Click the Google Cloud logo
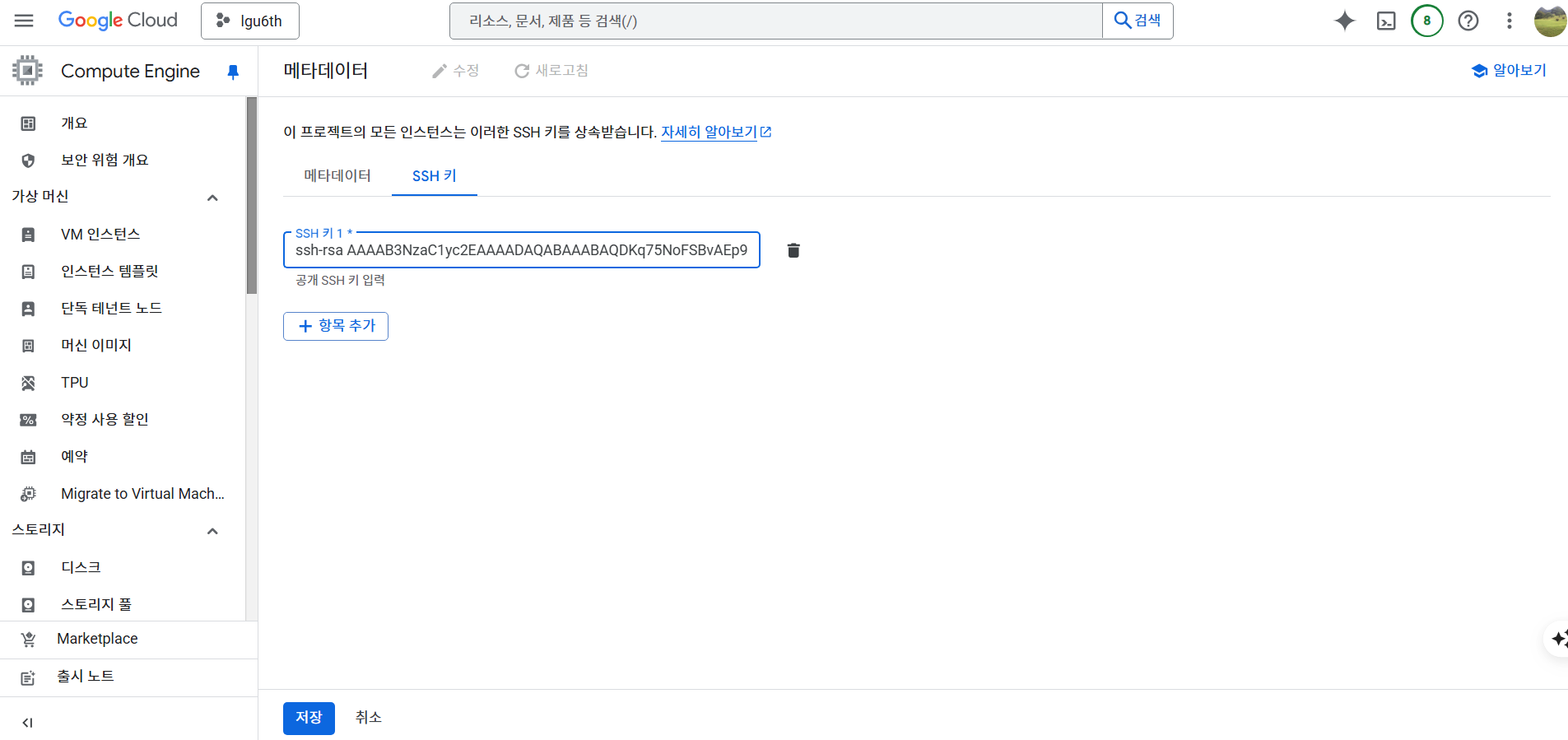Image resolution: width=1568 pixels, height=740 pixels. click(x=118, y=21)
